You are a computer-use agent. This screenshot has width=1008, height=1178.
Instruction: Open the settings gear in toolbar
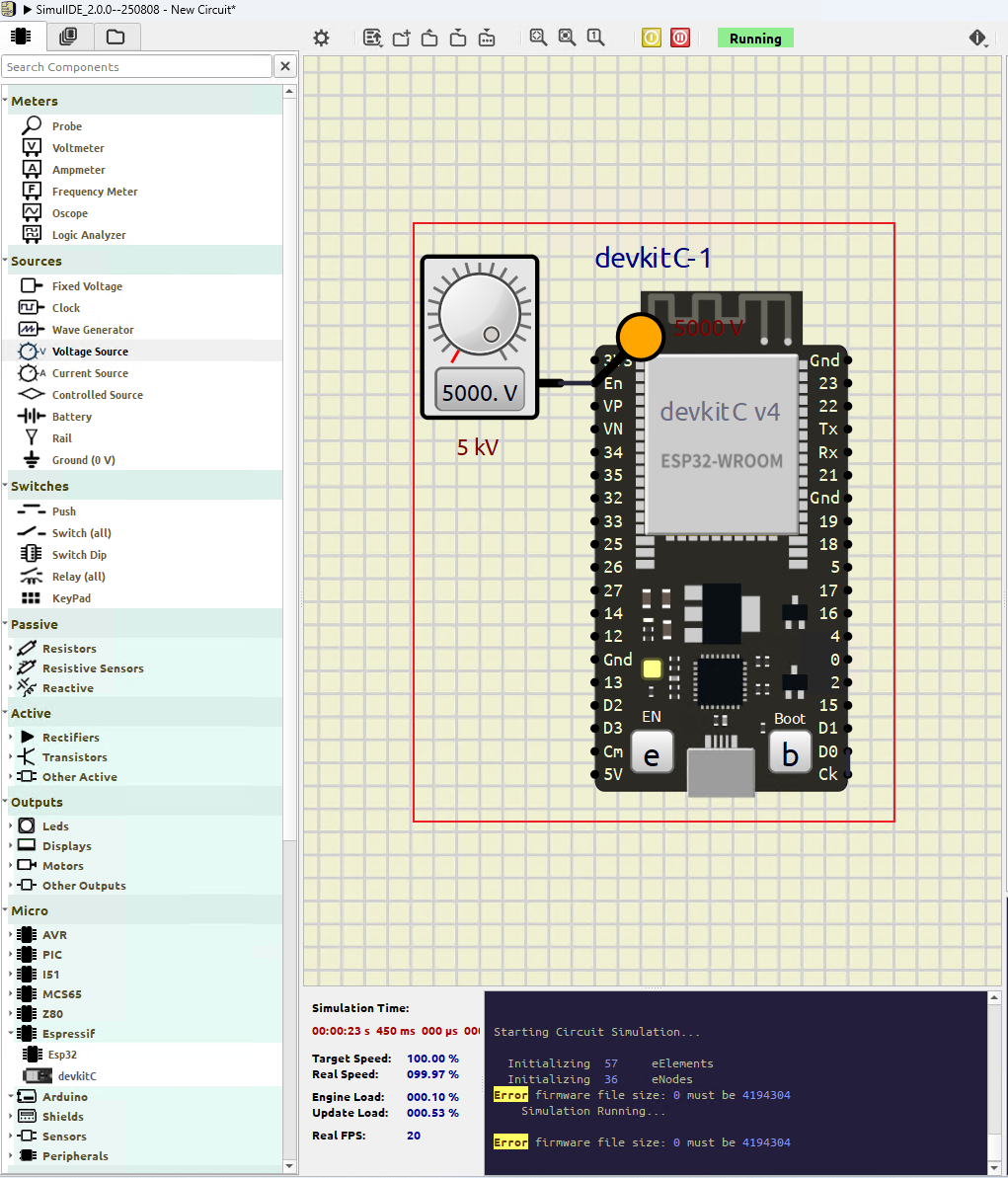coord(321,38)
